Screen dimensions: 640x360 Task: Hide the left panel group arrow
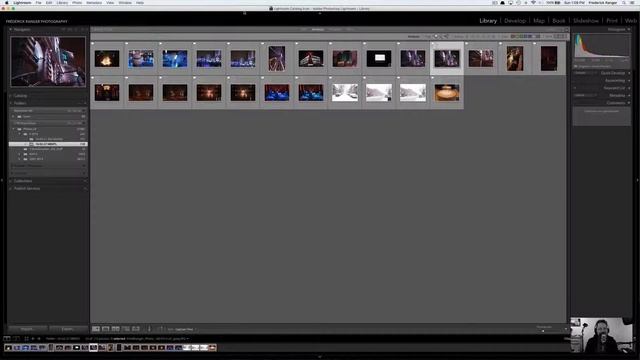(2, 180)
